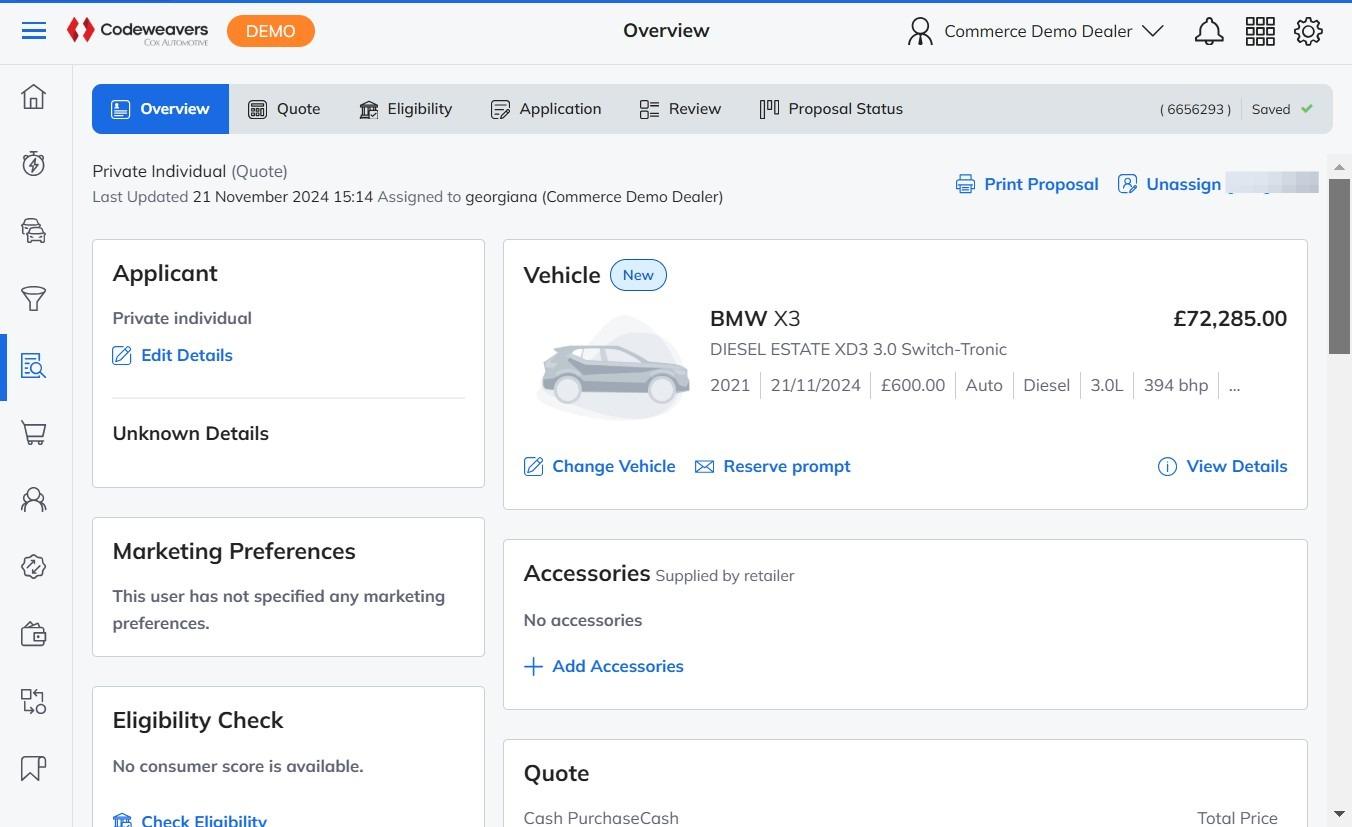
Task: Click the £600.00 vehicle spec value
Action: pos(913,386)
